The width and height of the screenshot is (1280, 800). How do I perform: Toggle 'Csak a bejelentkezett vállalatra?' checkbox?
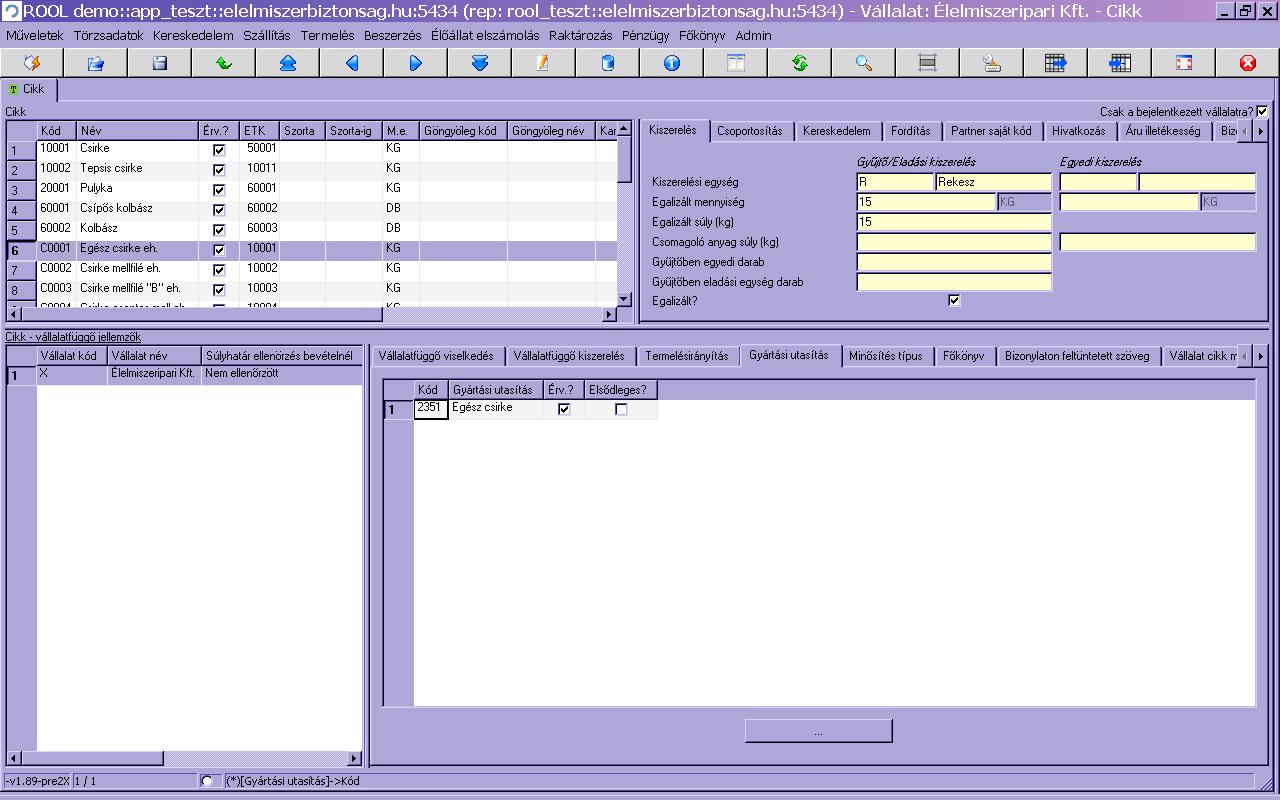point(1262,112)
